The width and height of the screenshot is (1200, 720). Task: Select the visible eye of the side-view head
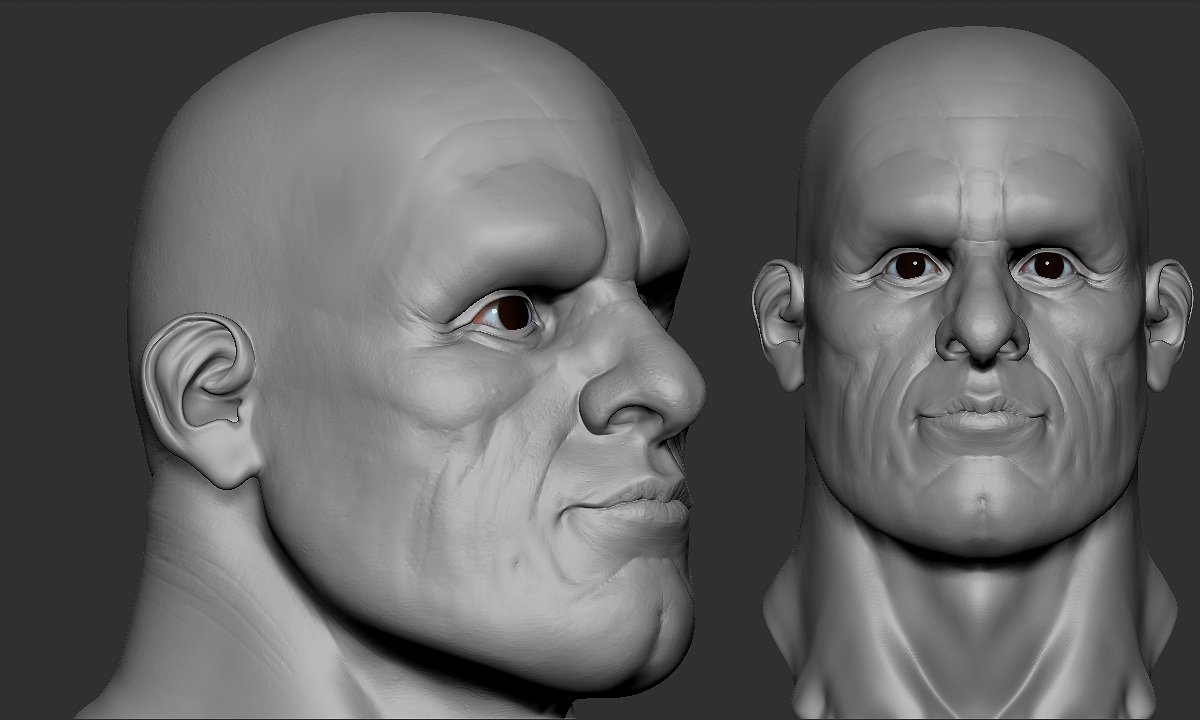pos(506,314)
